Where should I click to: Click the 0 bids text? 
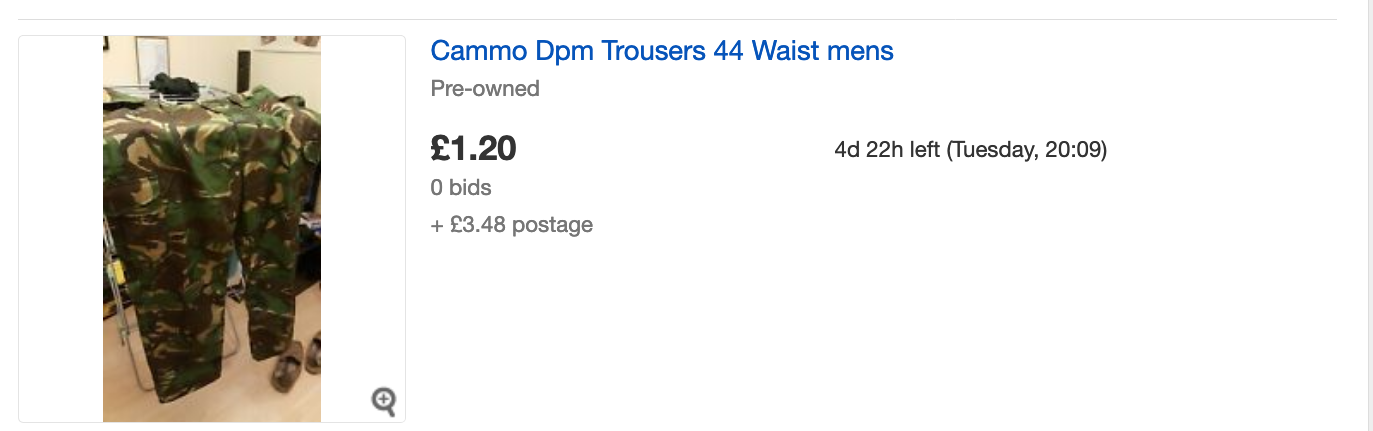[461, 187]
